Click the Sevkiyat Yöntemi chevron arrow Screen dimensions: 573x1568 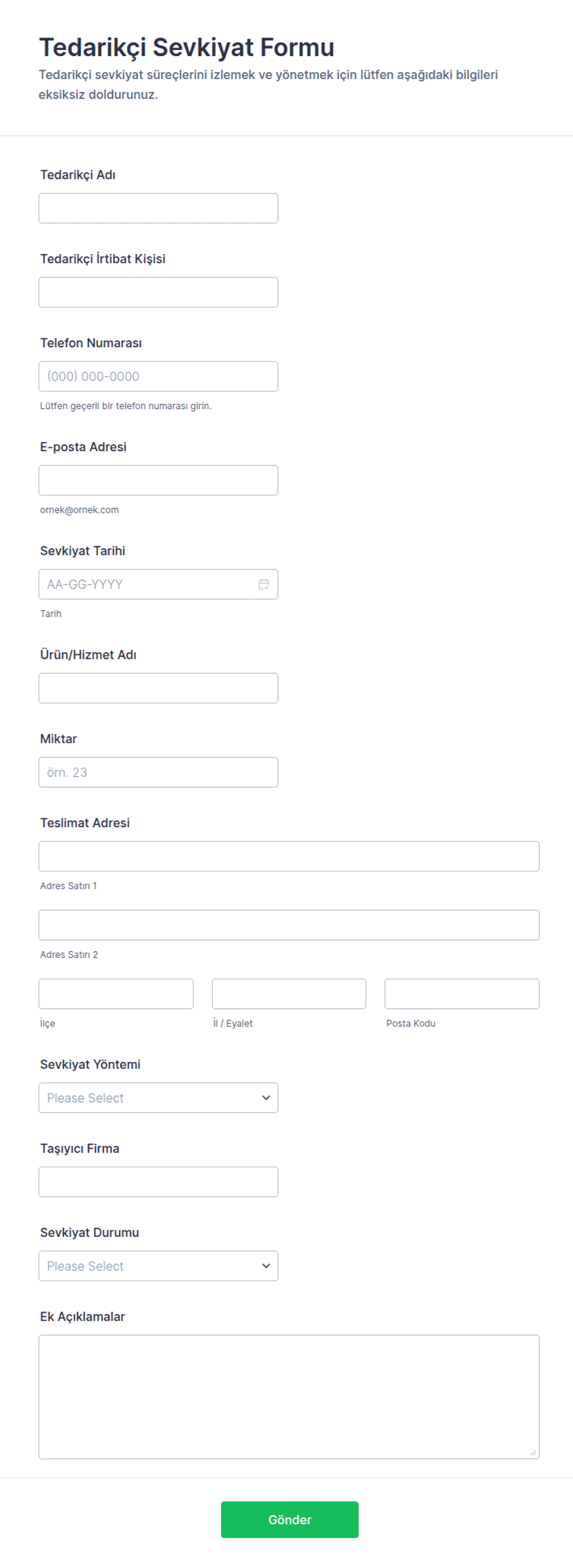coord(266,1098)
